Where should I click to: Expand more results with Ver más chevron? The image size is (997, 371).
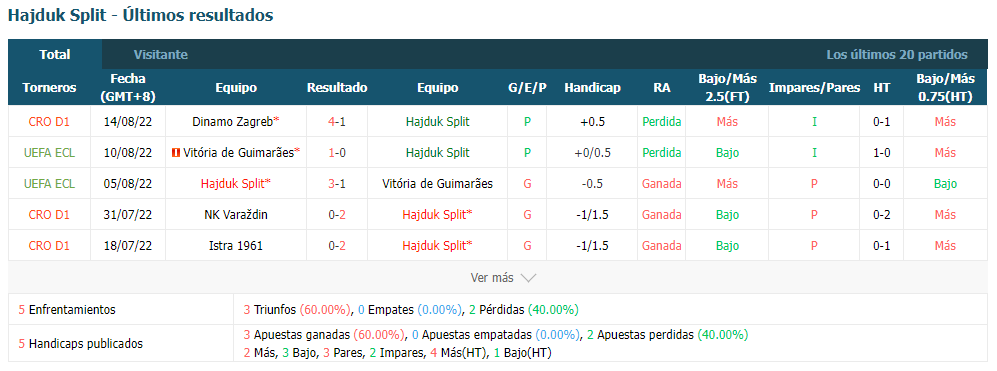tap(528, 278)
